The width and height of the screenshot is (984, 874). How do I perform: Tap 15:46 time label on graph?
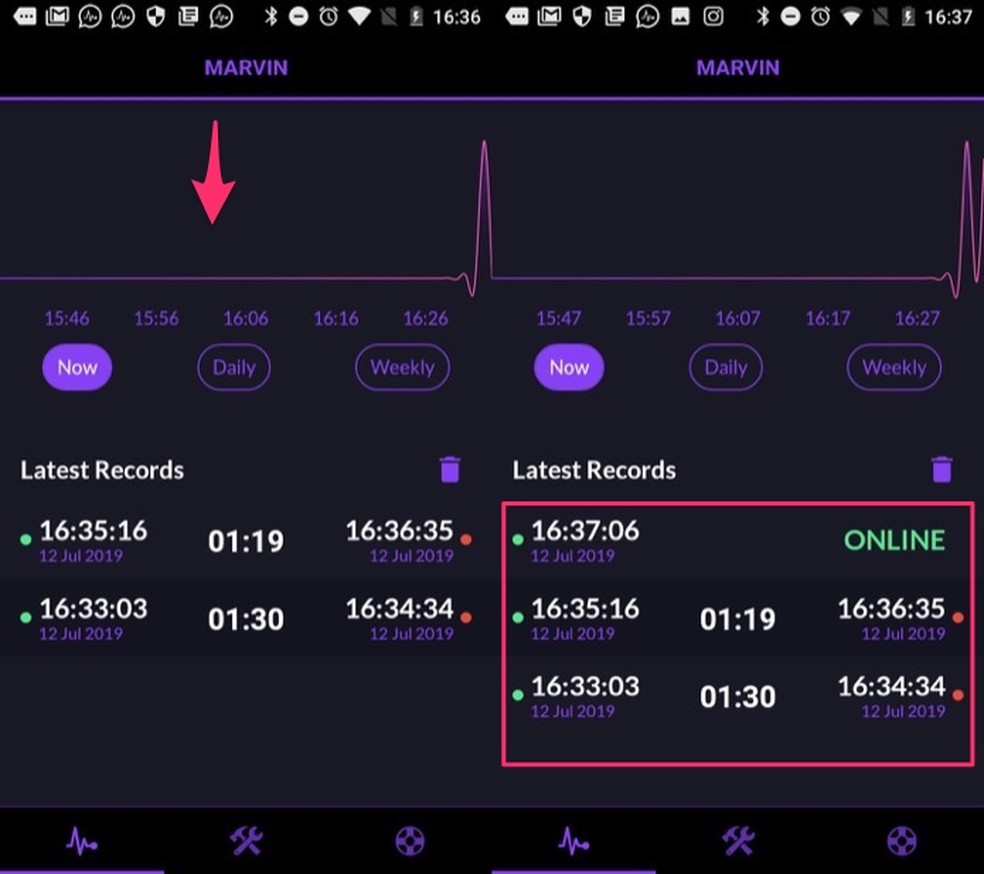(66, 319)
